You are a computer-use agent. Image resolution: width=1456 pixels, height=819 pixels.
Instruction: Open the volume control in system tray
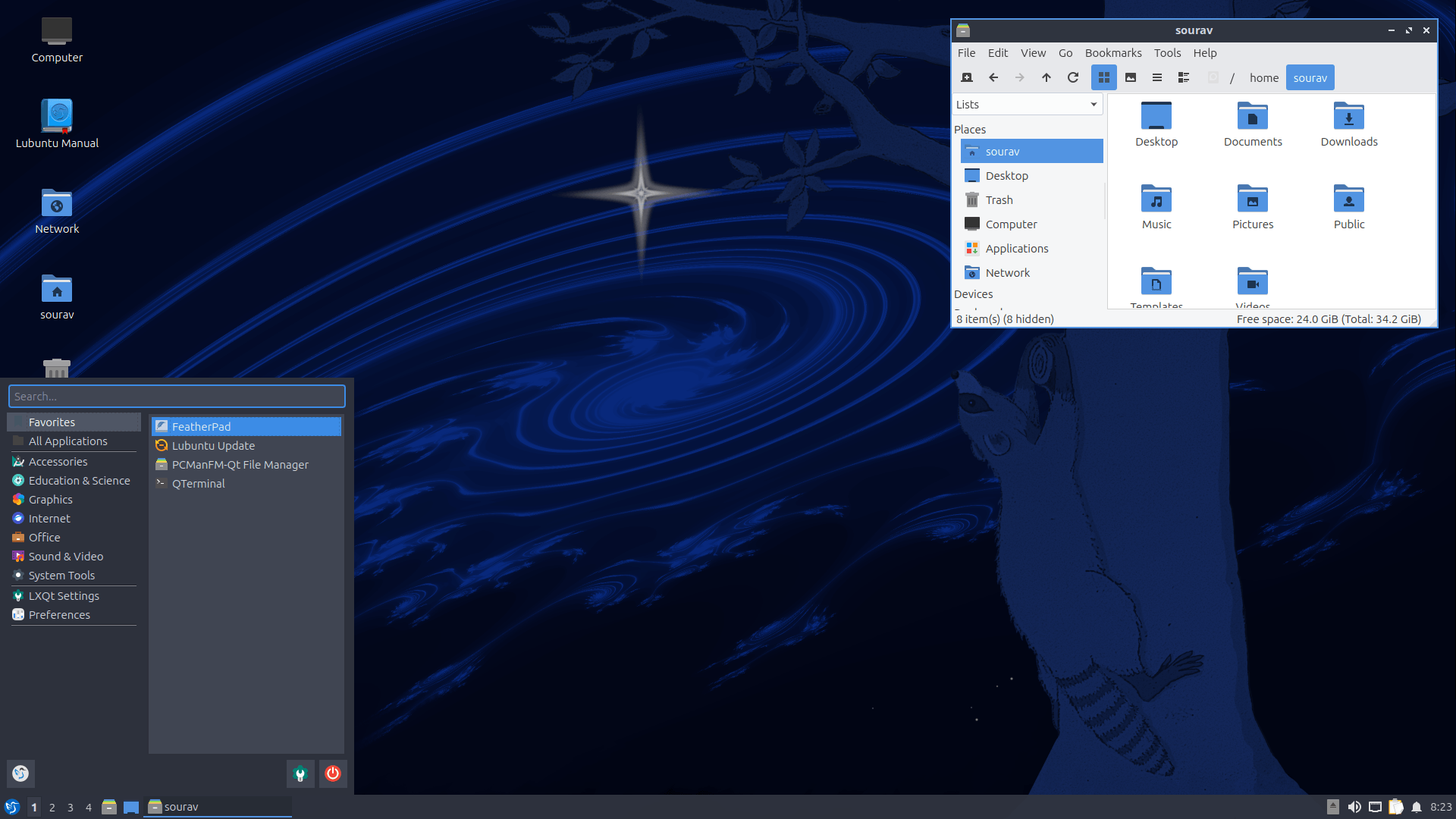coord(1356,807)
